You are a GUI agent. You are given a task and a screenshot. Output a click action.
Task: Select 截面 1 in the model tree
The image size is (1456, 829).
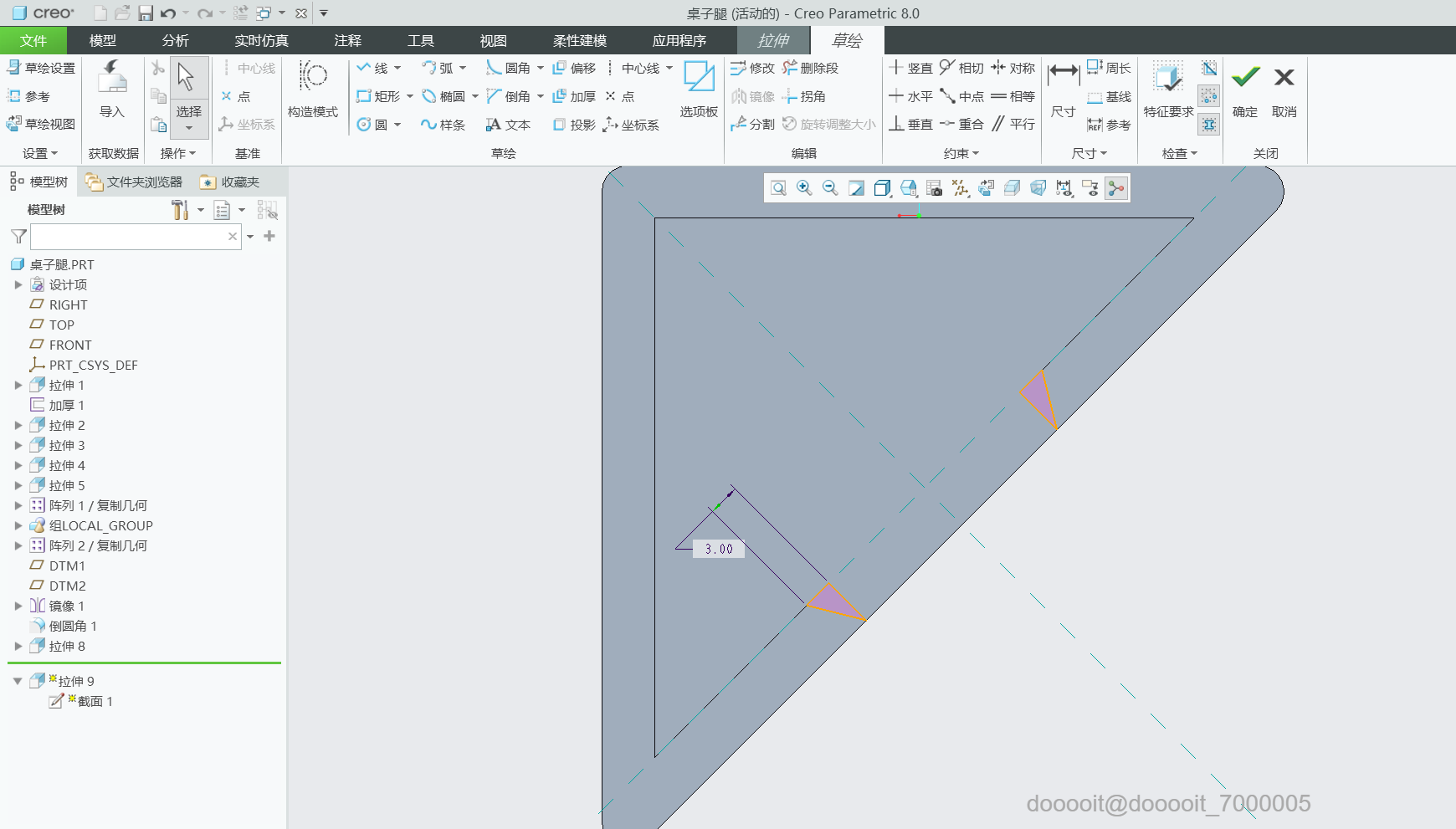tap(95, 702)
